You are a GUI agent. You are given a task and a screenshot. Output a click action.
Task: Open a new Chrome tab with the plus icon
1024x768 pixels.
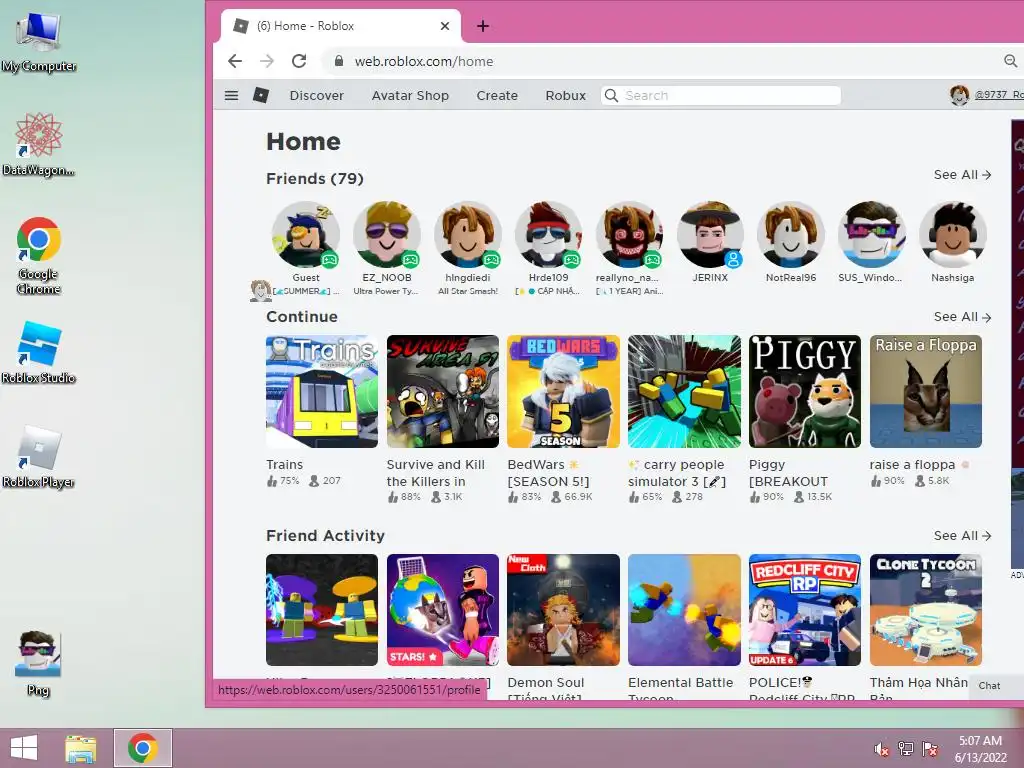[483, 26]
